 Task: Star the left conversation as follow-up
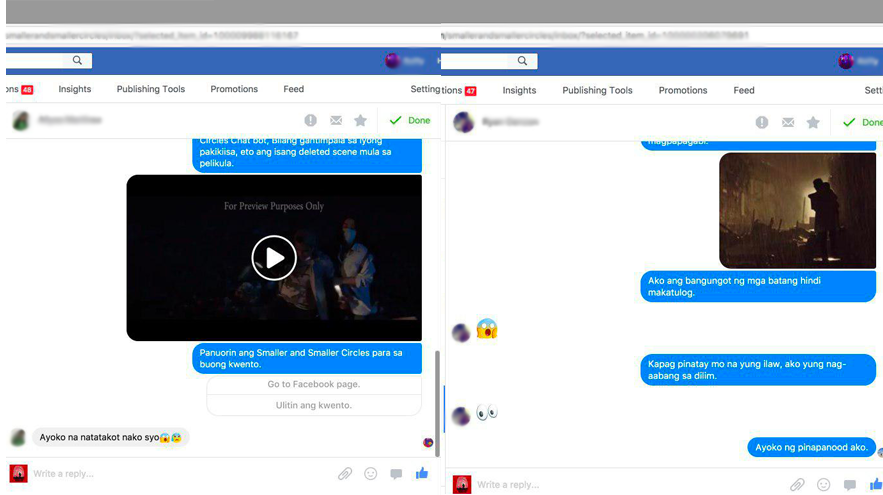tap(360, 120)
